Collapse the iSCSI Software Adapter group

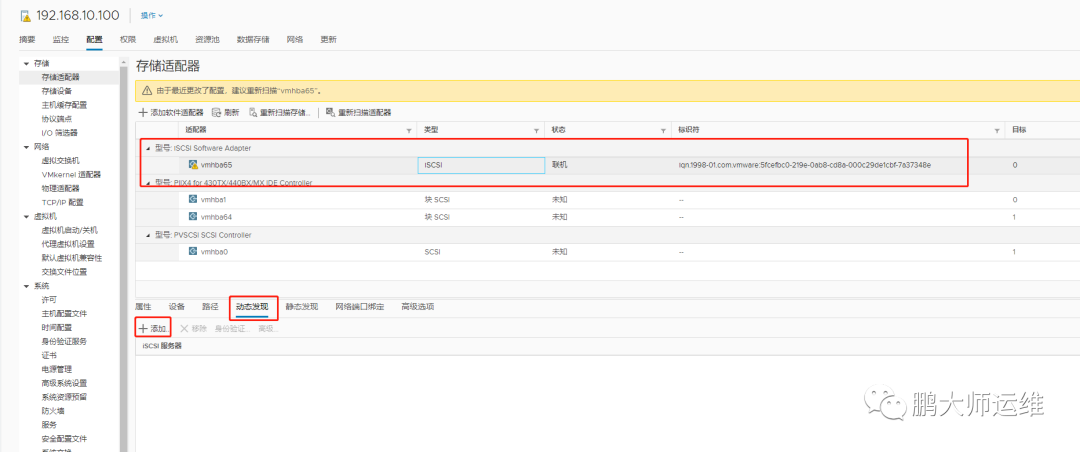147,148
